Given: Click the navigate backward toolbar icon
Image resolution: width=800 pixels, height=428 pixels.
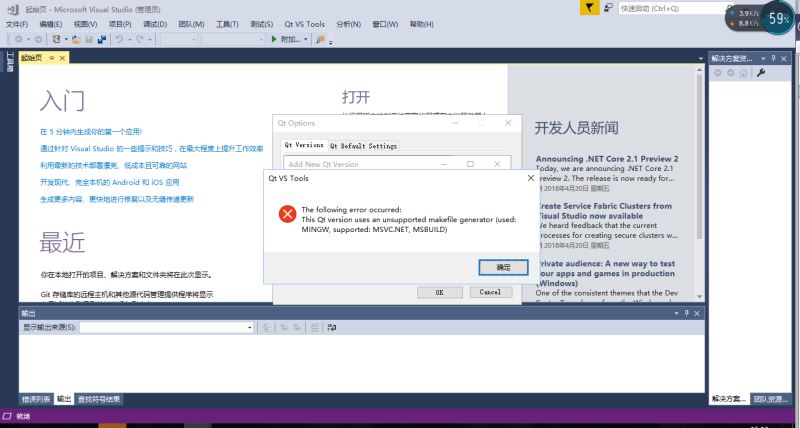Looking at the screenshot, I should click(x=18, y=39).
